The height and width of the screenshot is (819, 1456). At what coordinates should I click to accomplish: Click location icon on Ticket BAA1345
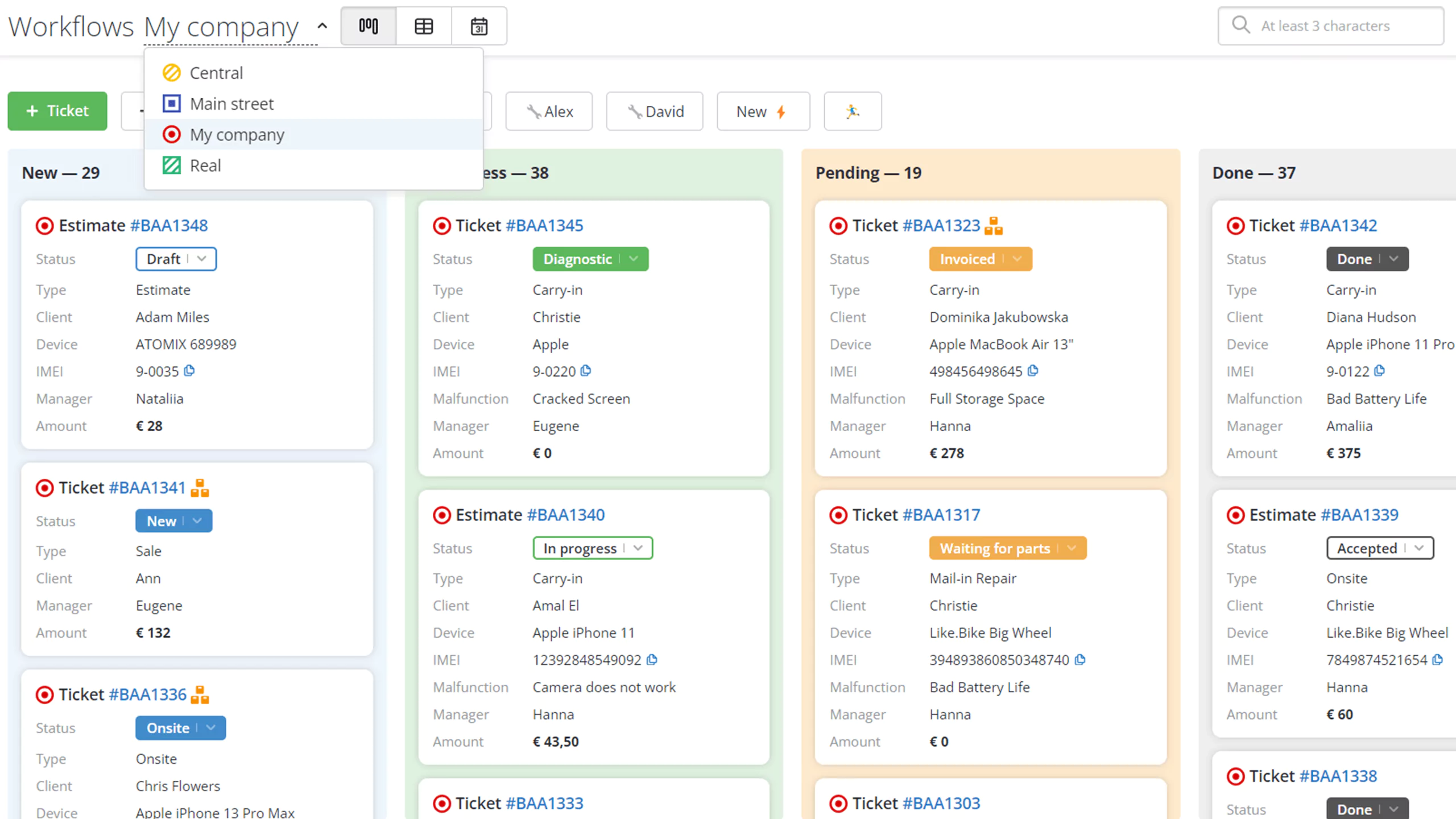[x=442, y=226]
